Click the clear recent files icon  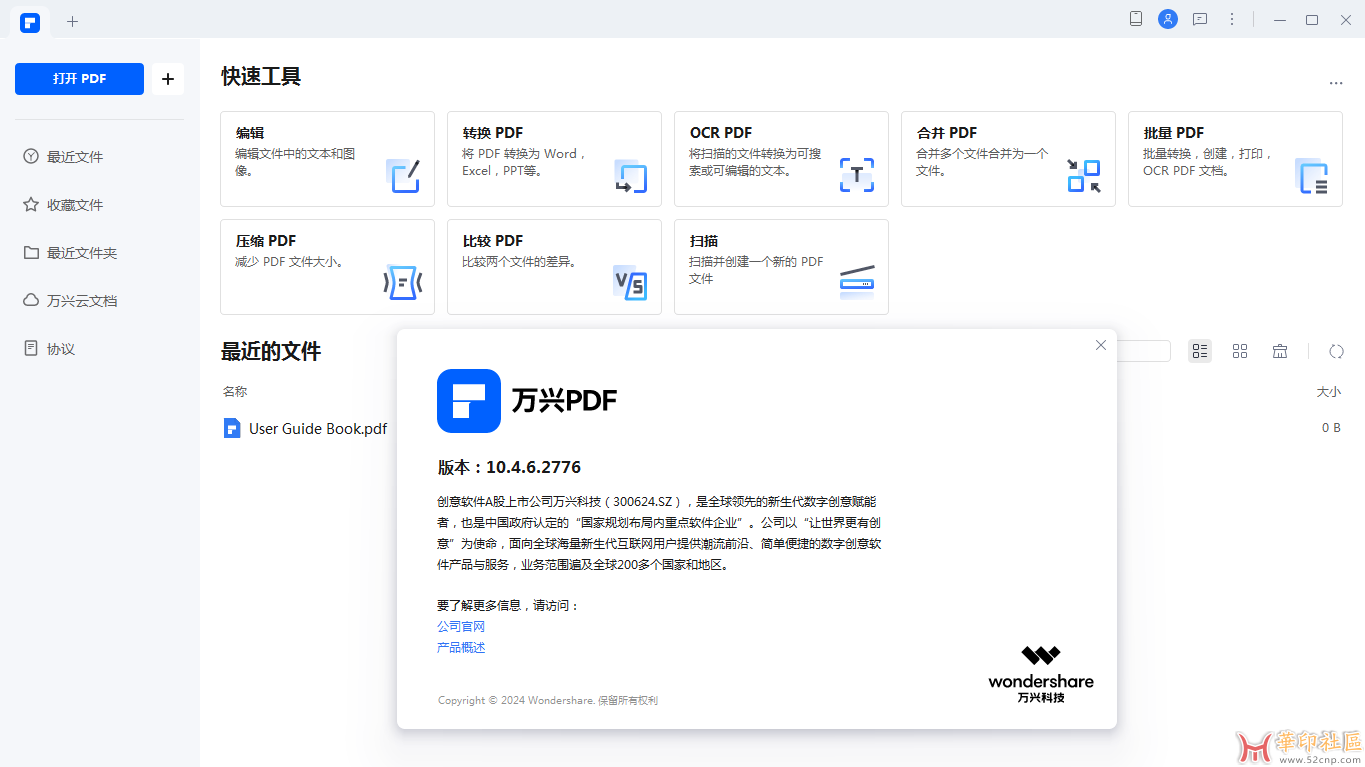click(x=1280, y=351)
